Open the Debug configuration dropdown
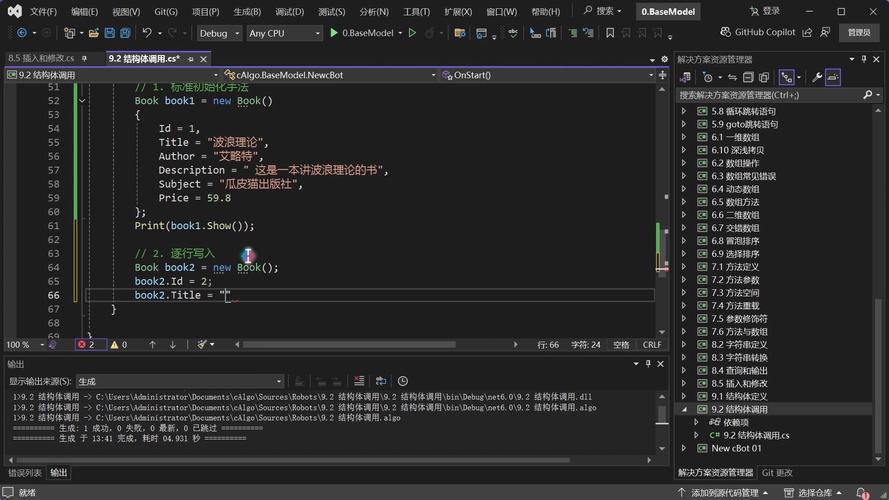 [219, 33]
